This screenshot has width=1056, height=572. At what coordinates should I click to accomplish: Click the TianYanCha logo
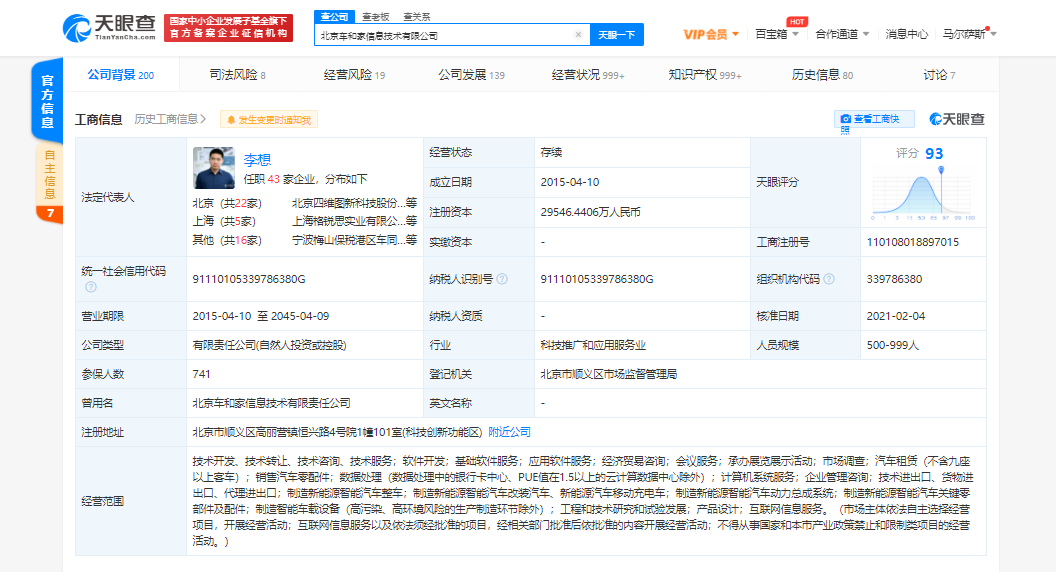coord(109,28)
